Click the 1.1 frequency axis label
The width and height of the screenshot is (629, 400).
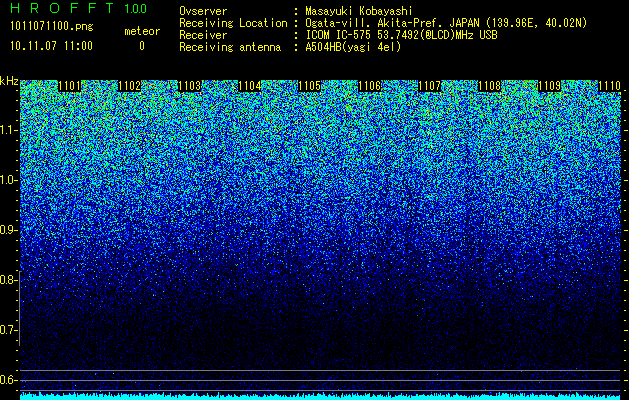(x=8, y=130)
